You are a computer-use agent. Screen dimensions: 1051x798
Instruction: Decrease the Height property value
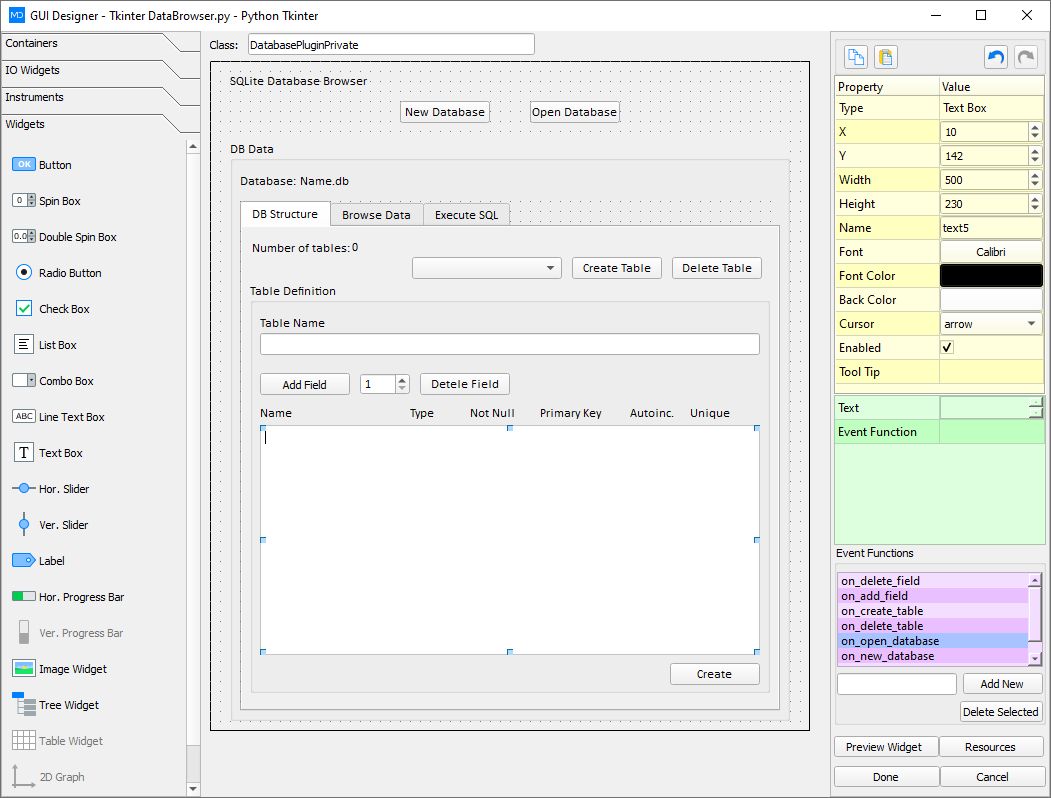(x=1035, y=208)
